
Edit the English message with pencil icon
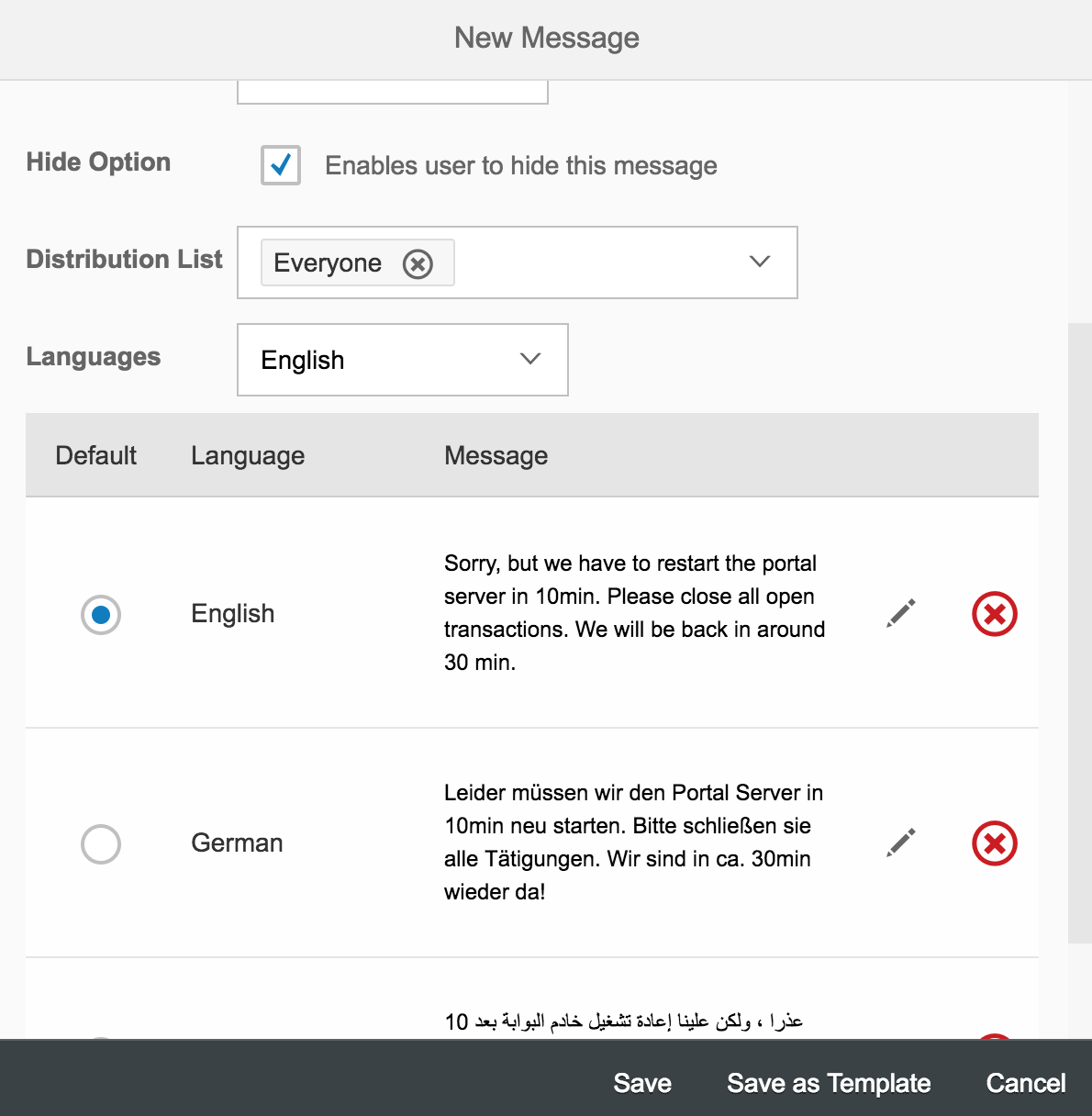pyautogui.click(x=901, y=613)
